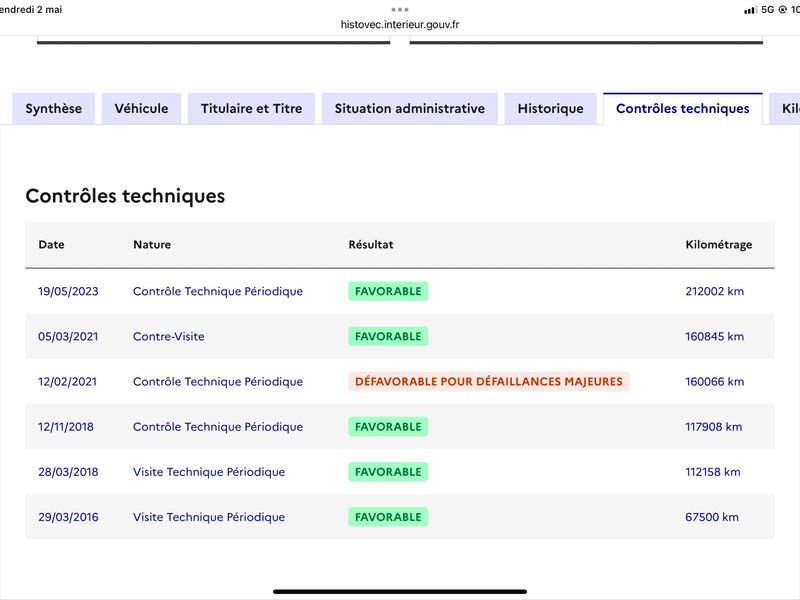Click FAVORABLE badge for 12/11/2018
Image resolution: width=800 pixels, height=600 pixels.
click(388, 427)
